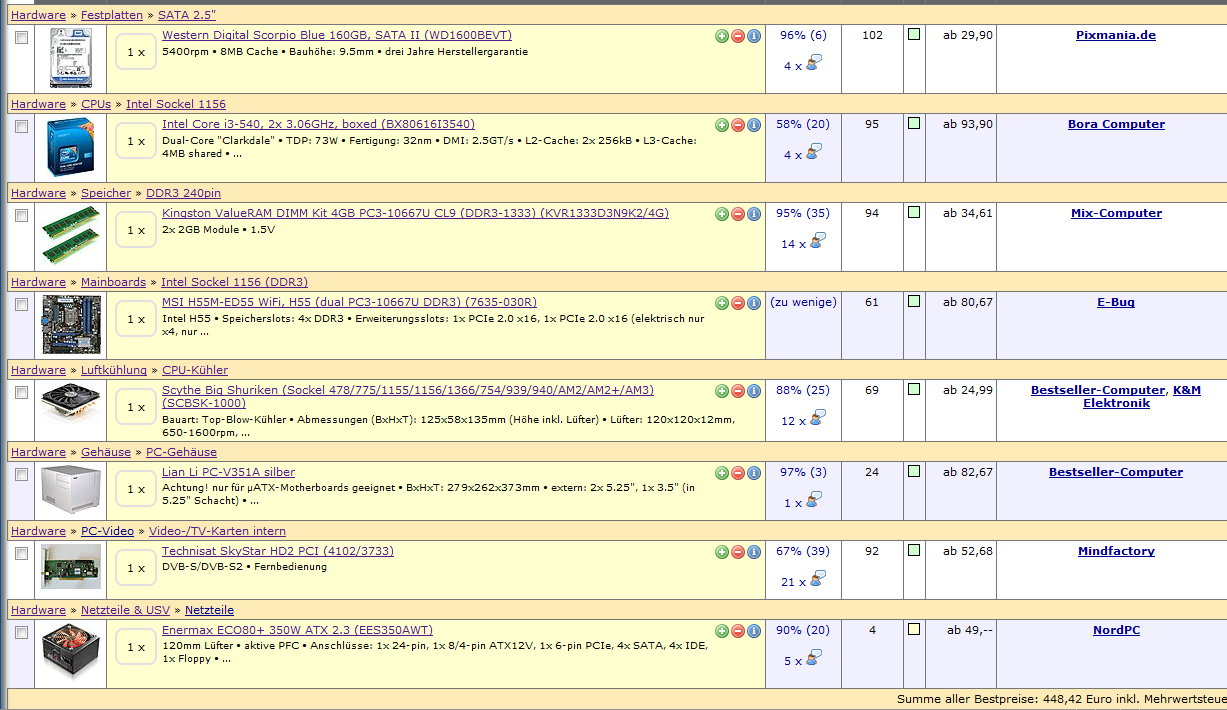The width and height of the screenshot is (1227, 710).
Task: Open MSI mainboard product thumbnail
Action: point(70,325)
